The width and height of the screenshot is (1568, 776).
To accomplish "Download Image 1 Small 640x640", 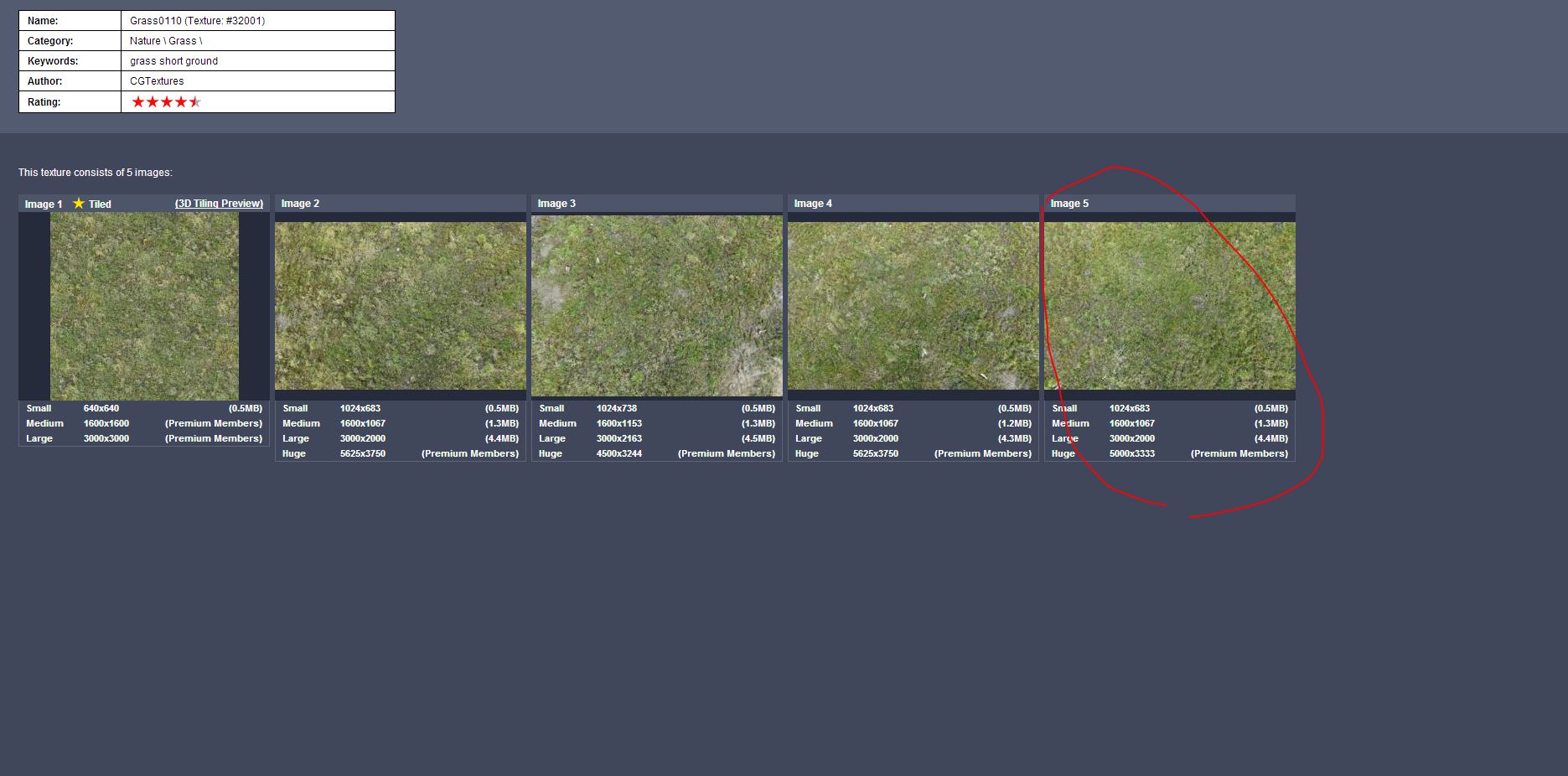I will (x=101, y=409).
